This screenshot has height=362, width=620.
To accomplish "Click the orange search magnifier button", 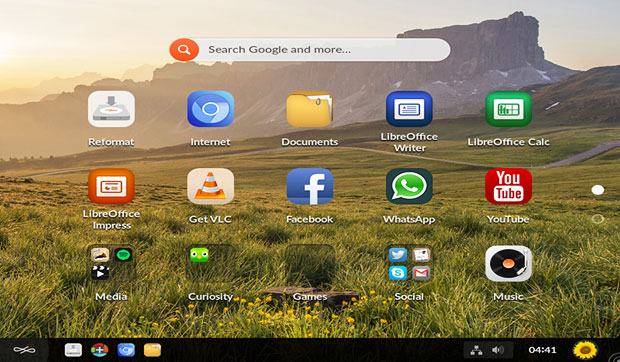I will [x=184, y=50].
